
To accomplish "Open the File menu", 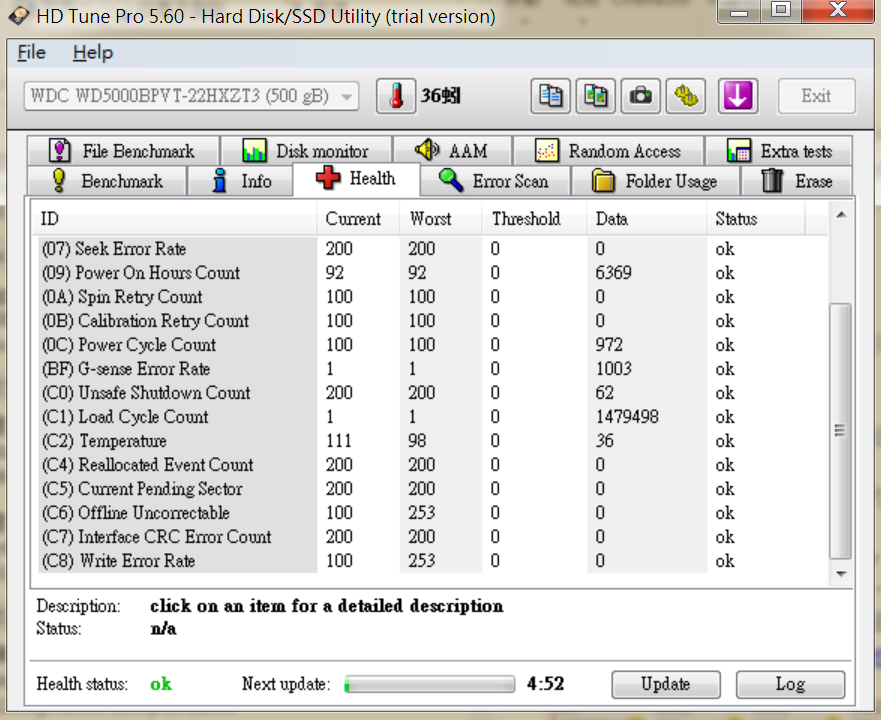I will click(31, 53).
